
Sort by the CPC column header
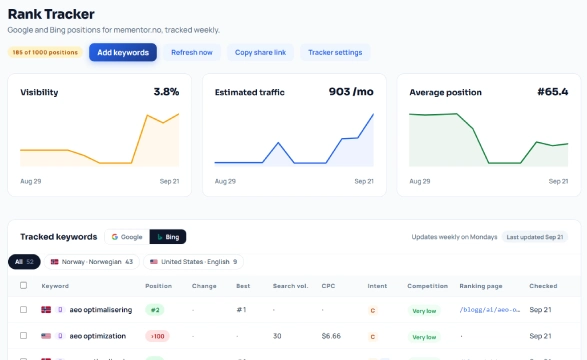(x=328, y=286)
